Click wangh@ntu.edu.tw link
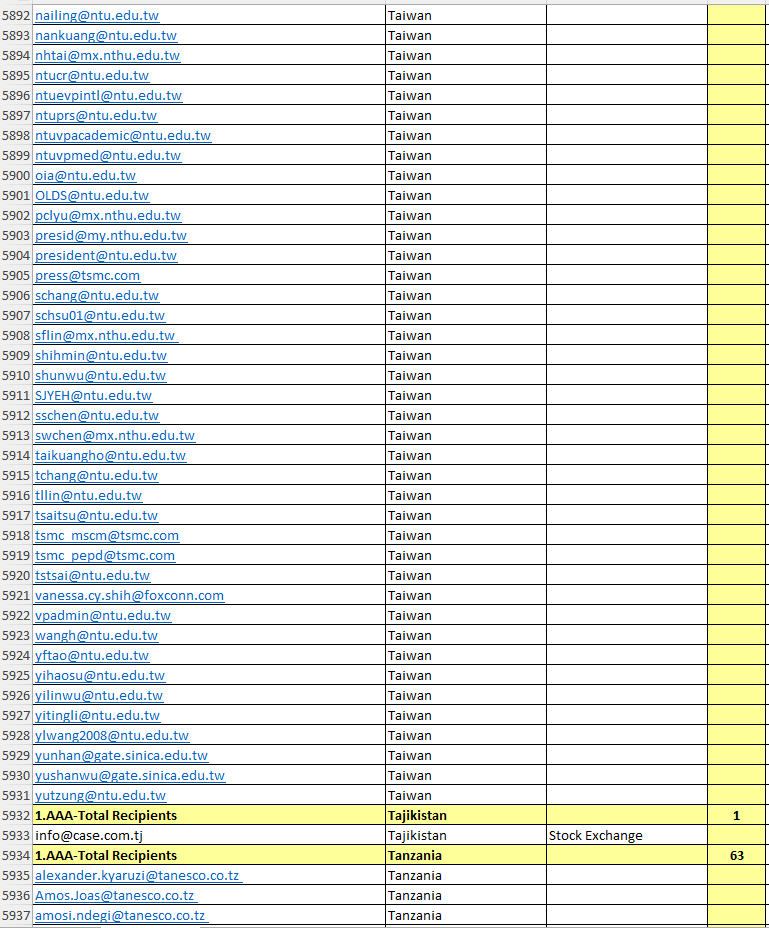 tap(96, 636)
